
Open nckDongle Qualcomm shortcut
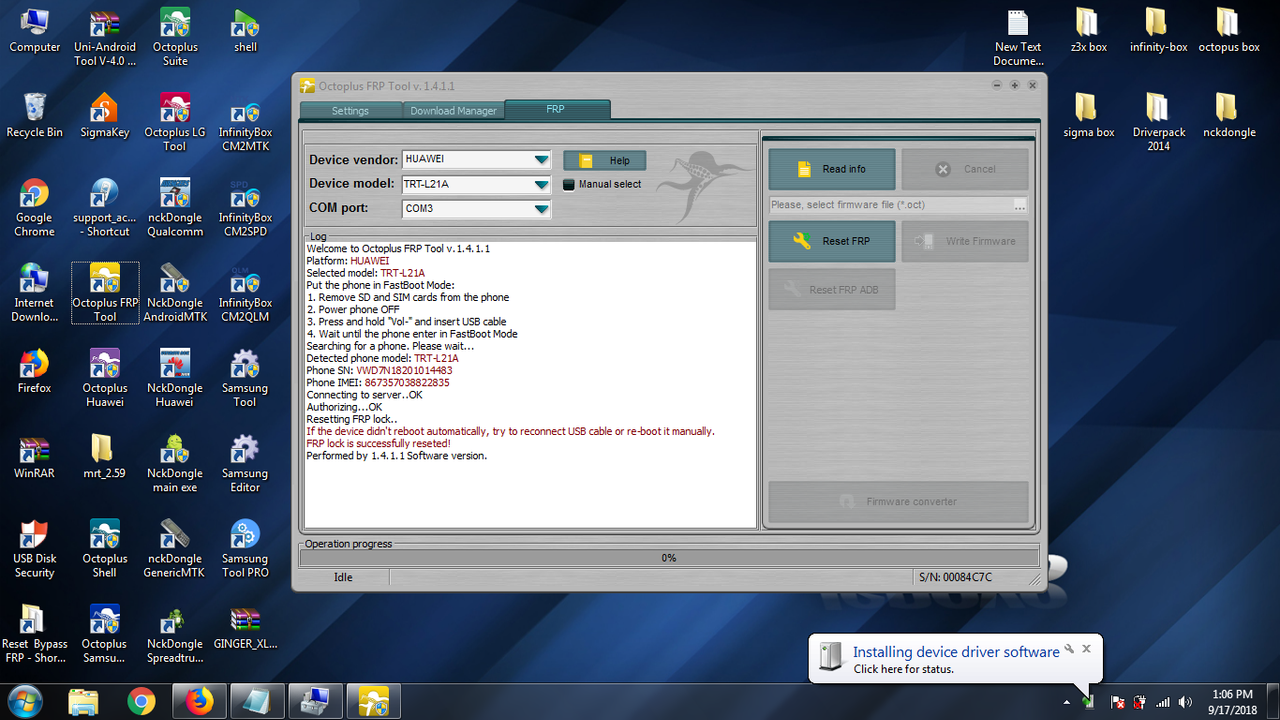pos(175,208)
